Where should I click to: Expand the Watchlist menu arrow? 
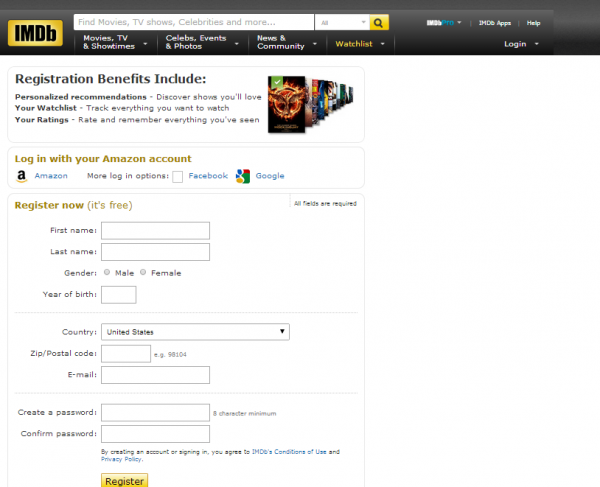pyautogui.click(x=382, y=44)
